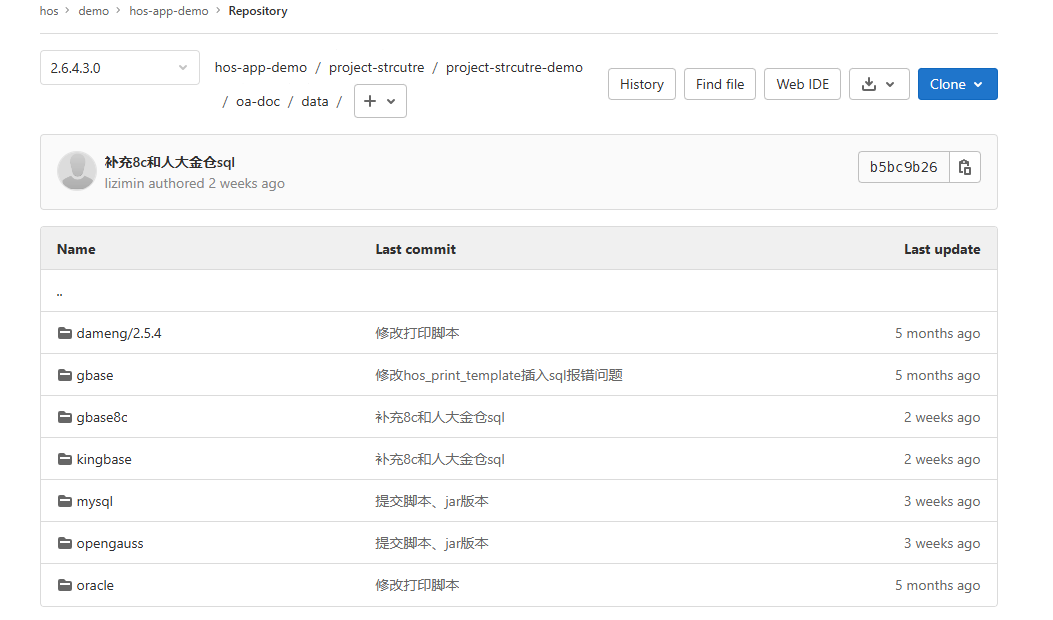Click the oracle folder icon

pyautogui.click(x=65, y=586)
